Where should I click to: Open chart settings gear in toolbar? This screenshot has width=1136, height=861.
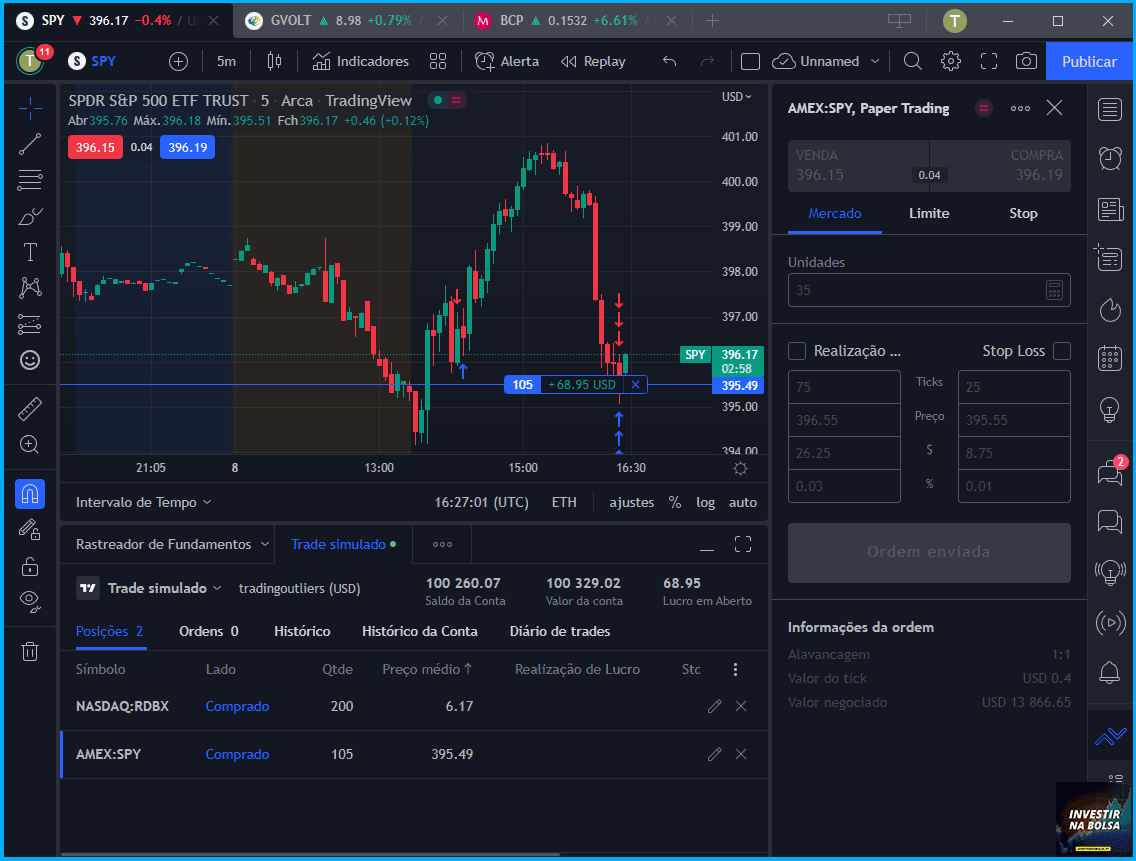point(951,62)
